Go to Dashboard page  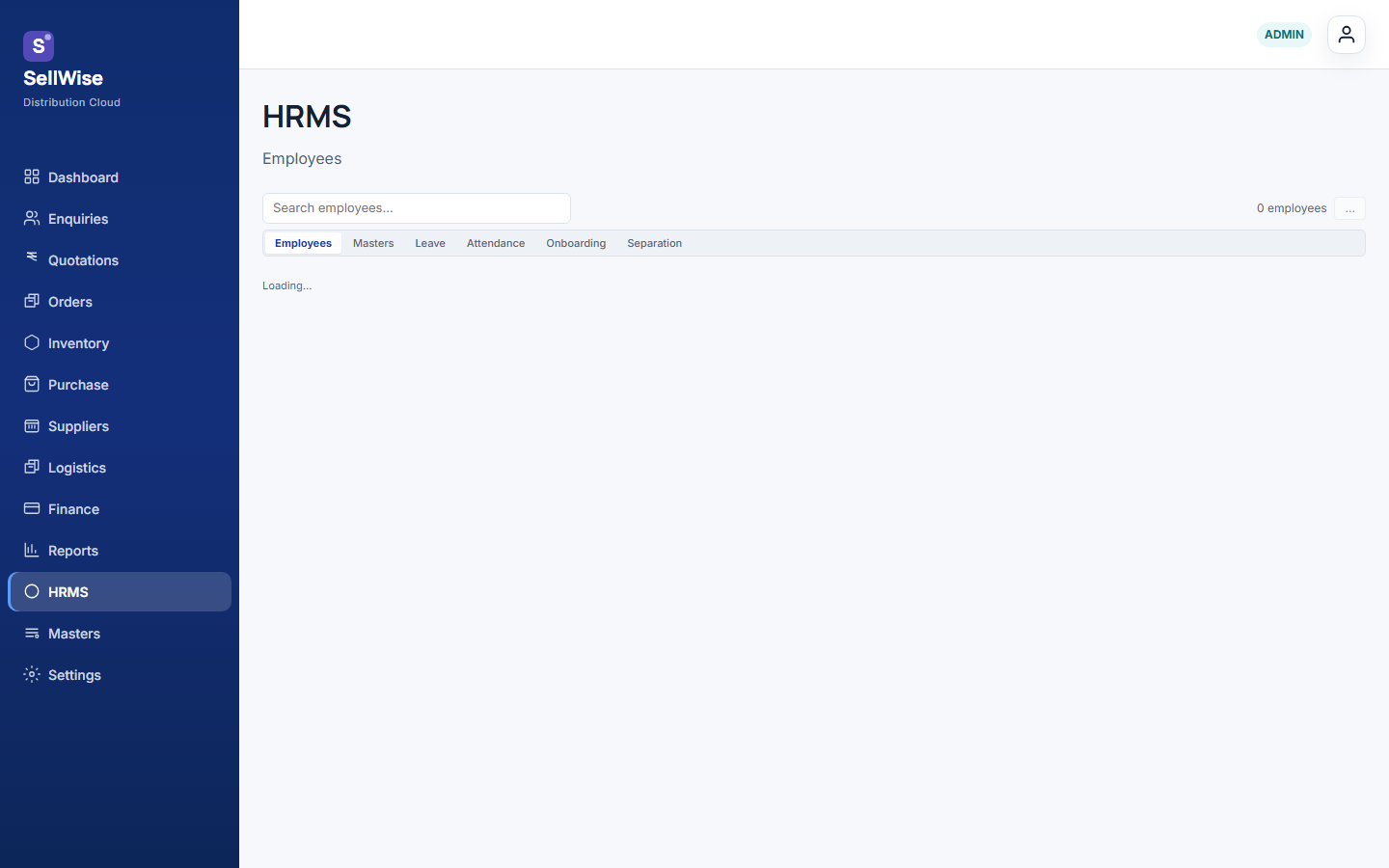[x=120, y=177]
